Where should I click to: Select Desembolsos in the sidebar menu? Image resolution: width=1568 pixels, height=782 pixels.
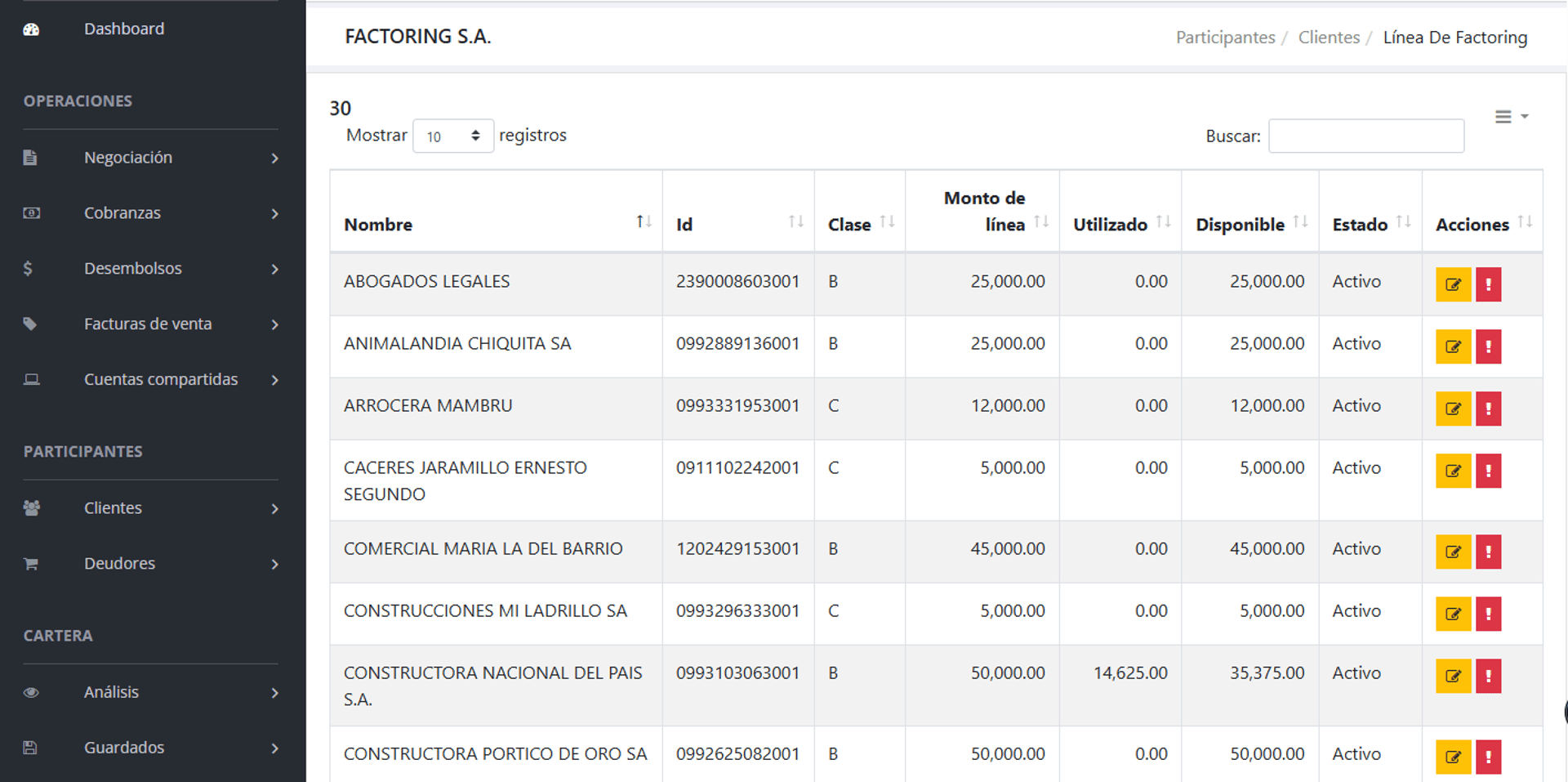pos(133,269)
